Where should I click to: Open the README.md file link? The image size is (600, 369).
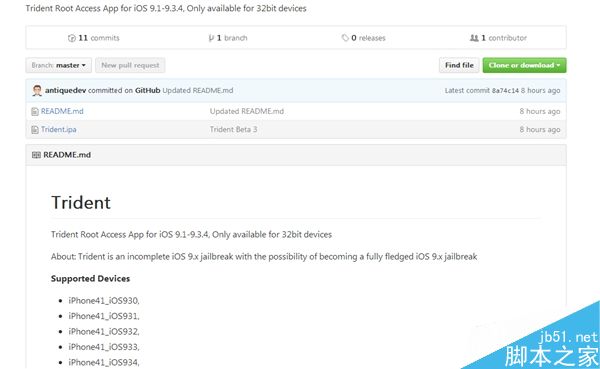point(62,111)
